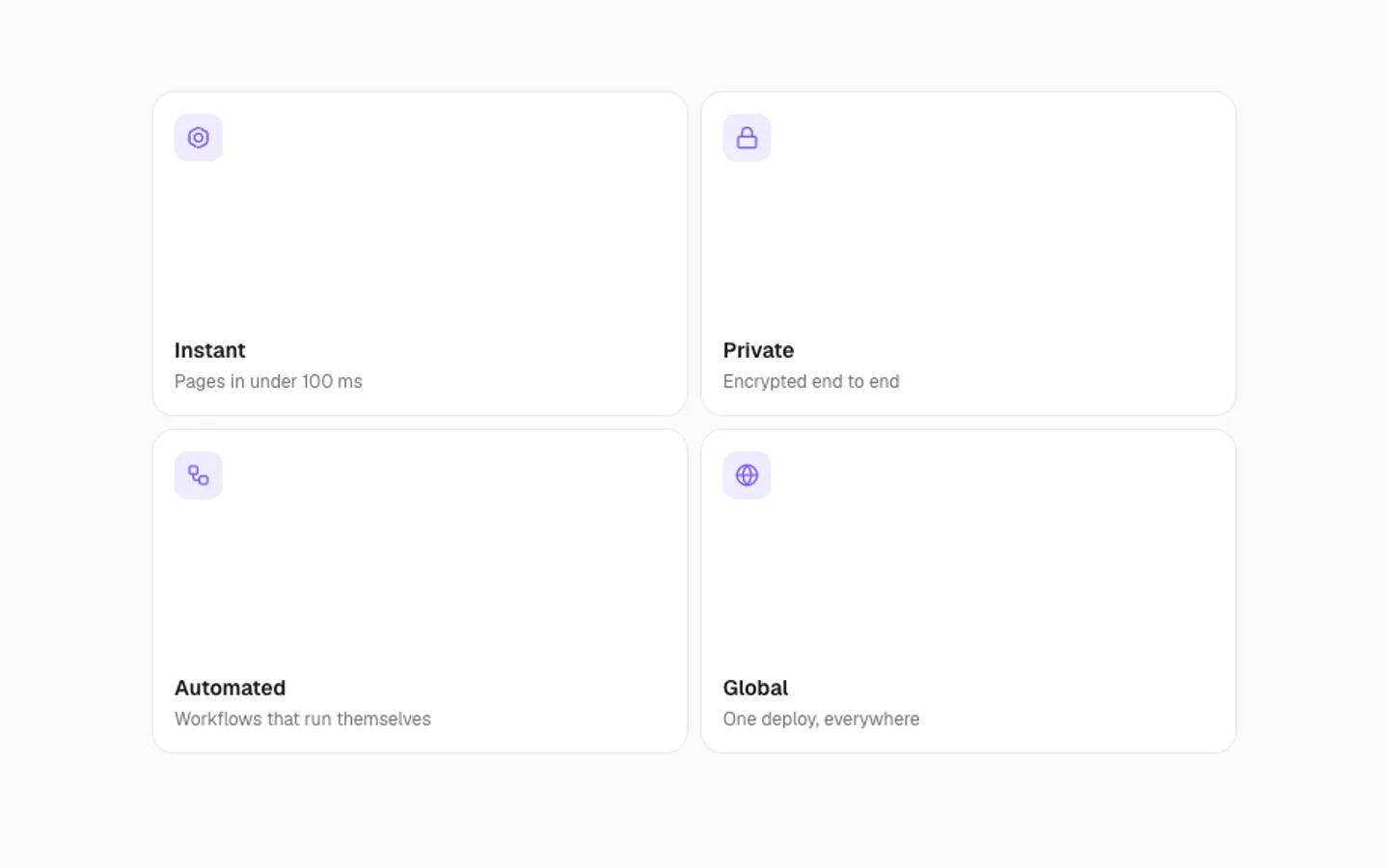This screenshot has height=868, width=1389.
Task: Click the "Global" heading
Action: [x=755, y=688]
